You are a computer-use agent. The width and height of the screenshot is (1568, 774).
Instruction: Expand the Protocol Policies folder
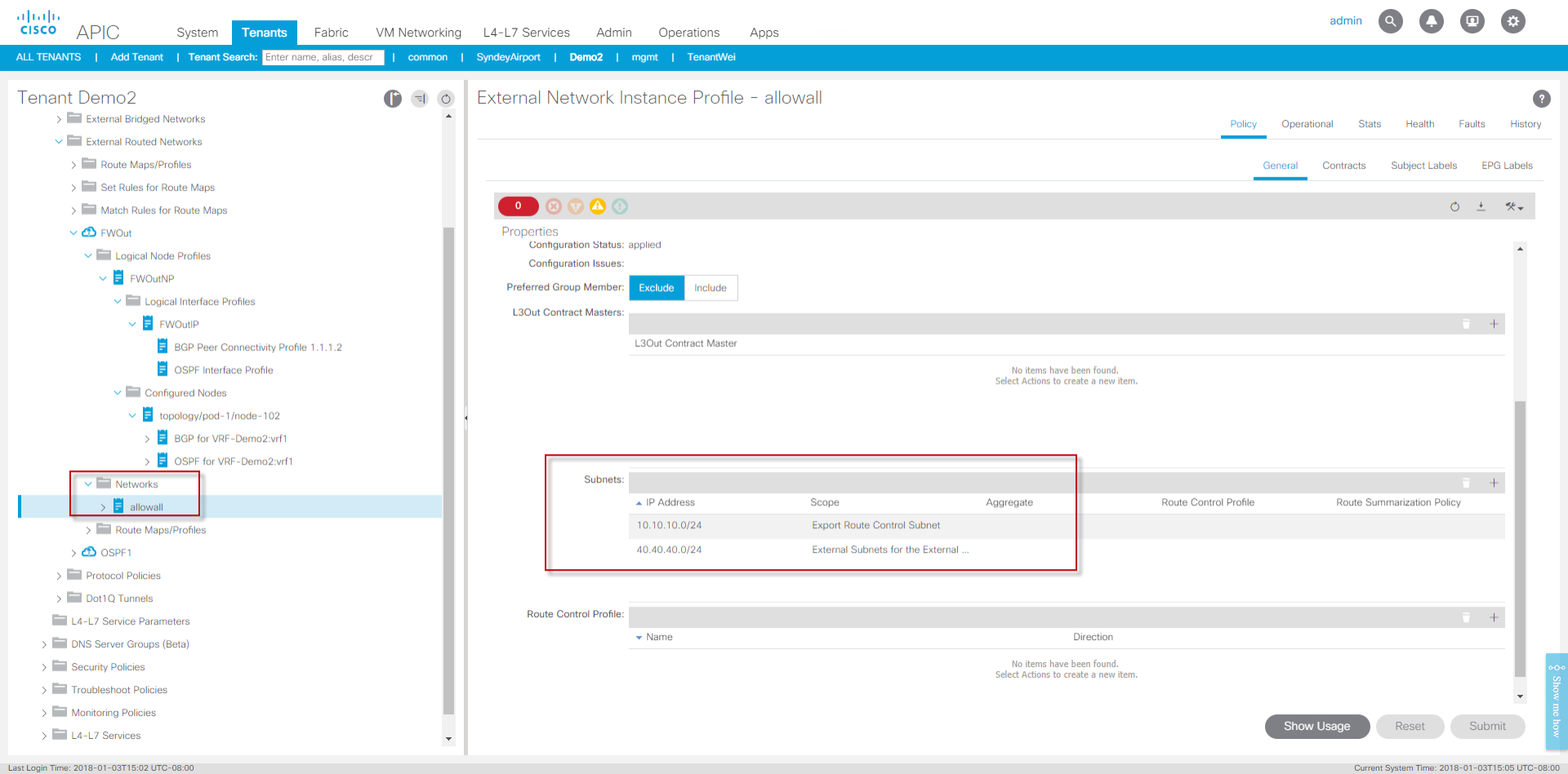(x=59, y=576)
